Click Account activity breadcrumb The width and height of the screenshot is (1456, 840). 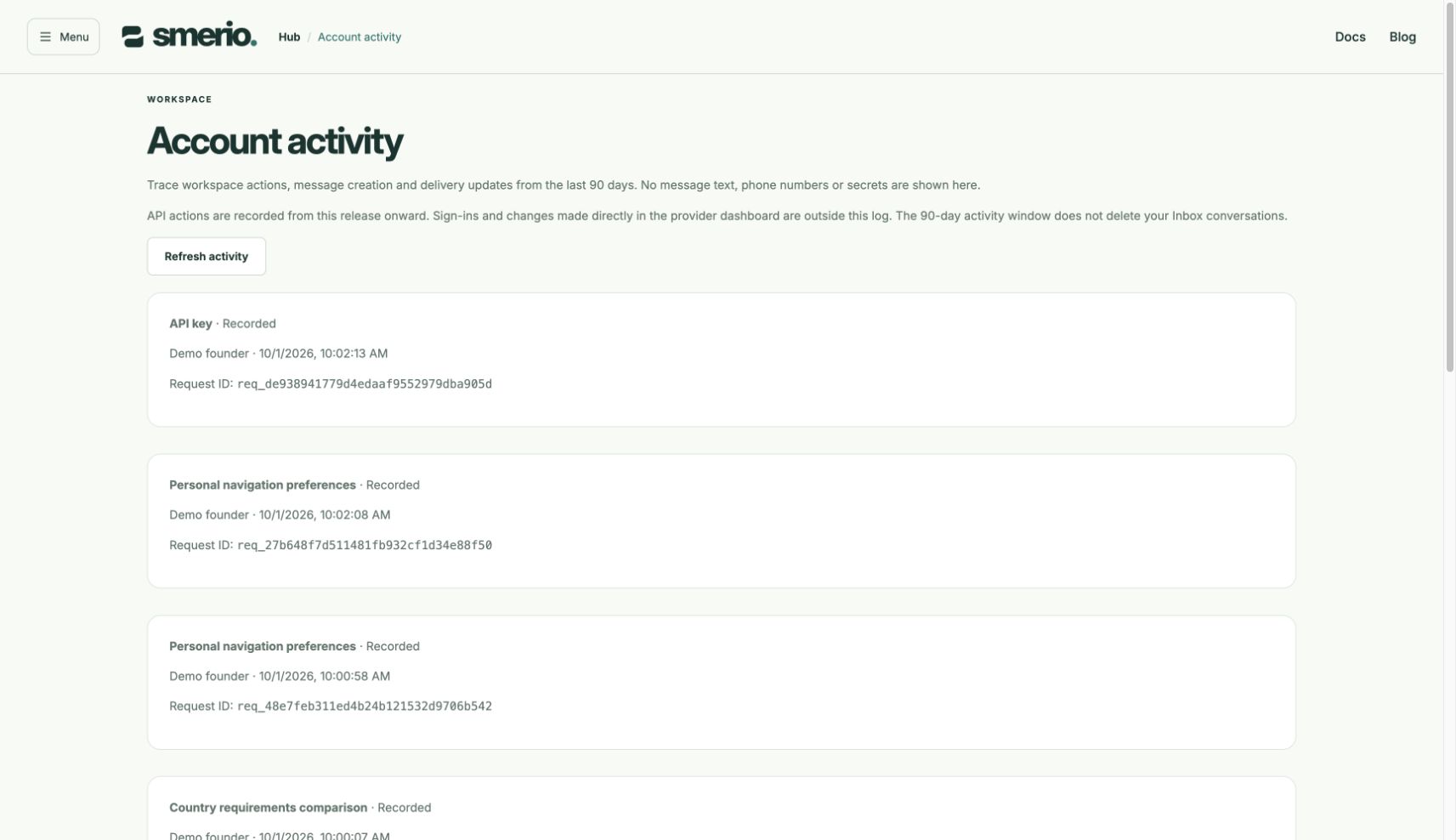tap(360, 37)
